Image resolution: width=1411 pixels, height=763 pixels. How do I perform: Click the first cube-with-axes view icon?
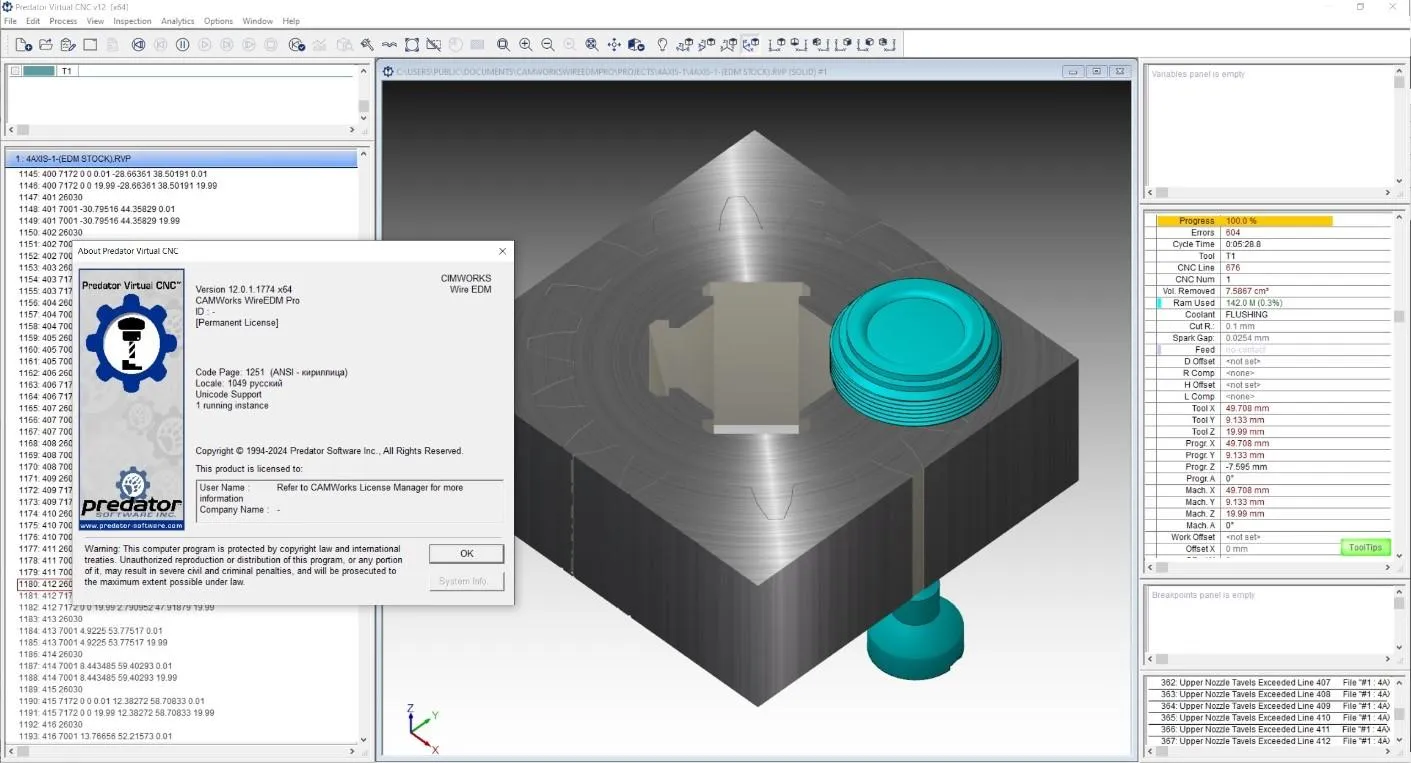pos(685,45)
